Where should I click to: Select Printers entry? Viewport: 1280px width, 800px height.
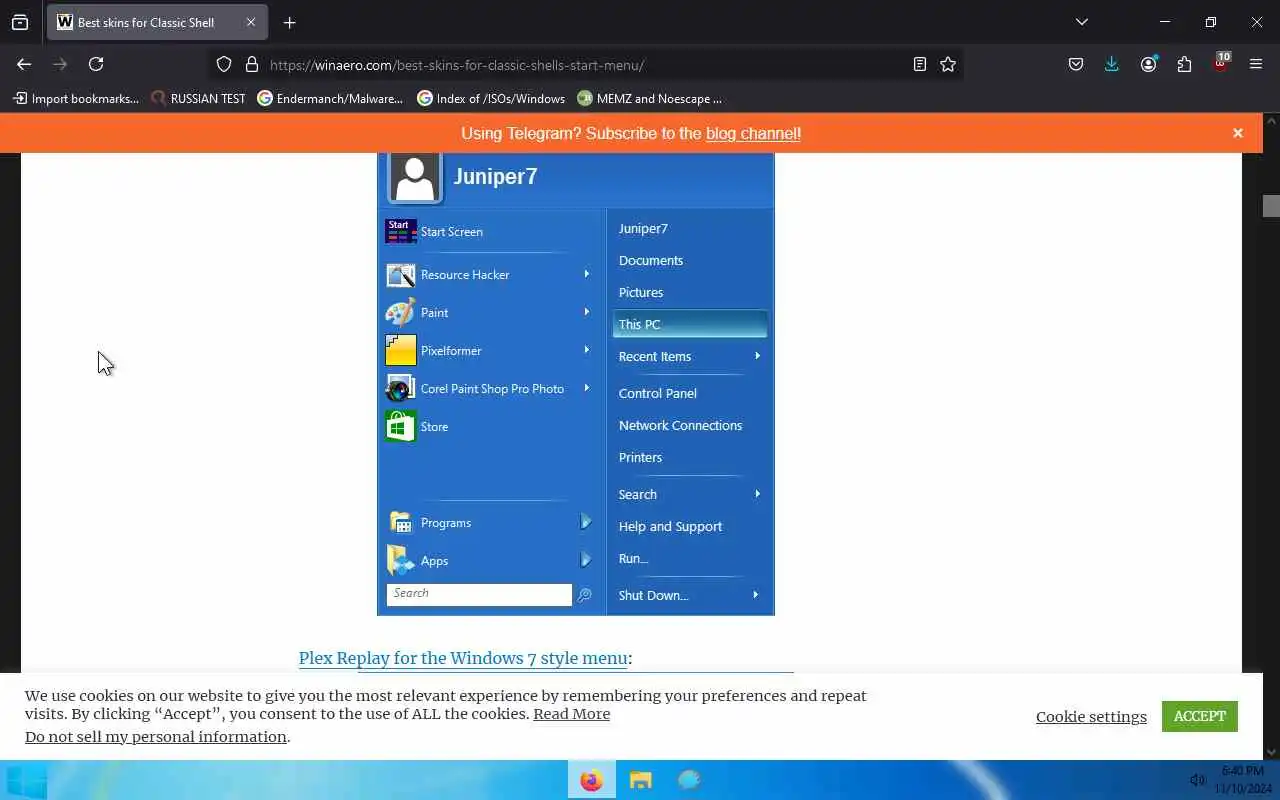coord(641,457)
